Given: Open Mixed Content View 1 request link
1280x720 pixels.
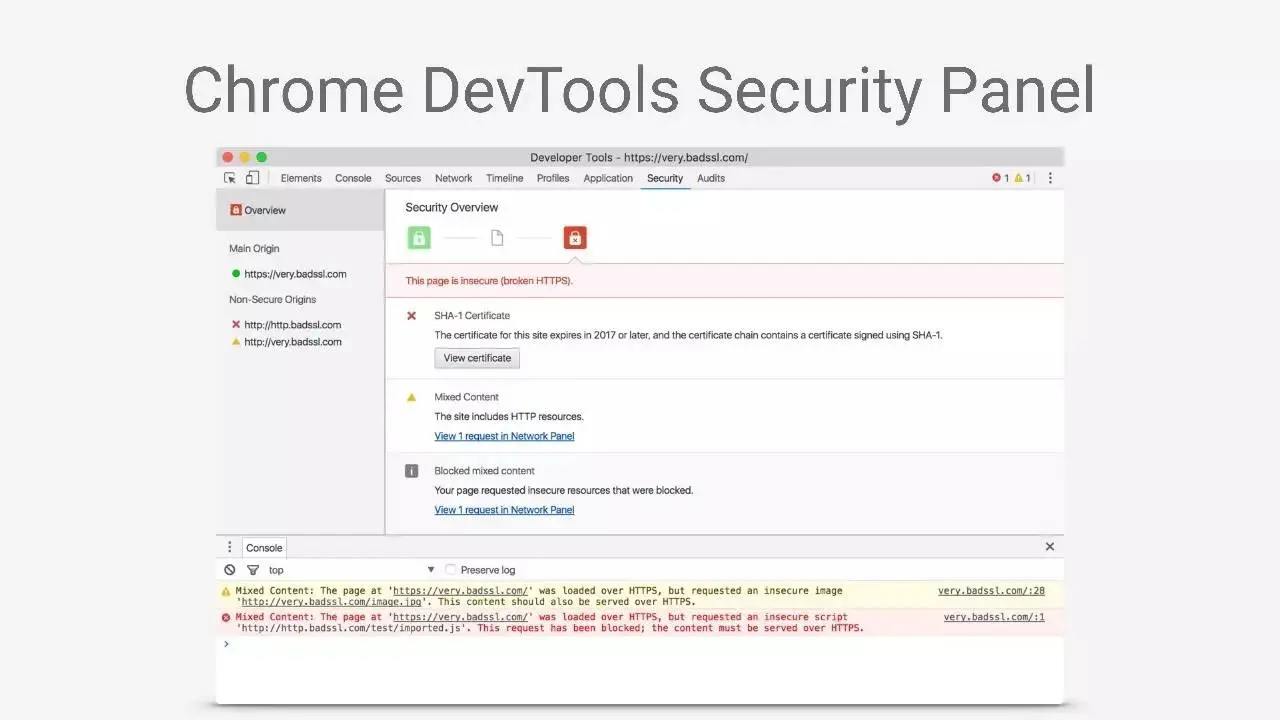Looking at the screenshot, I should tap(504, 436).
